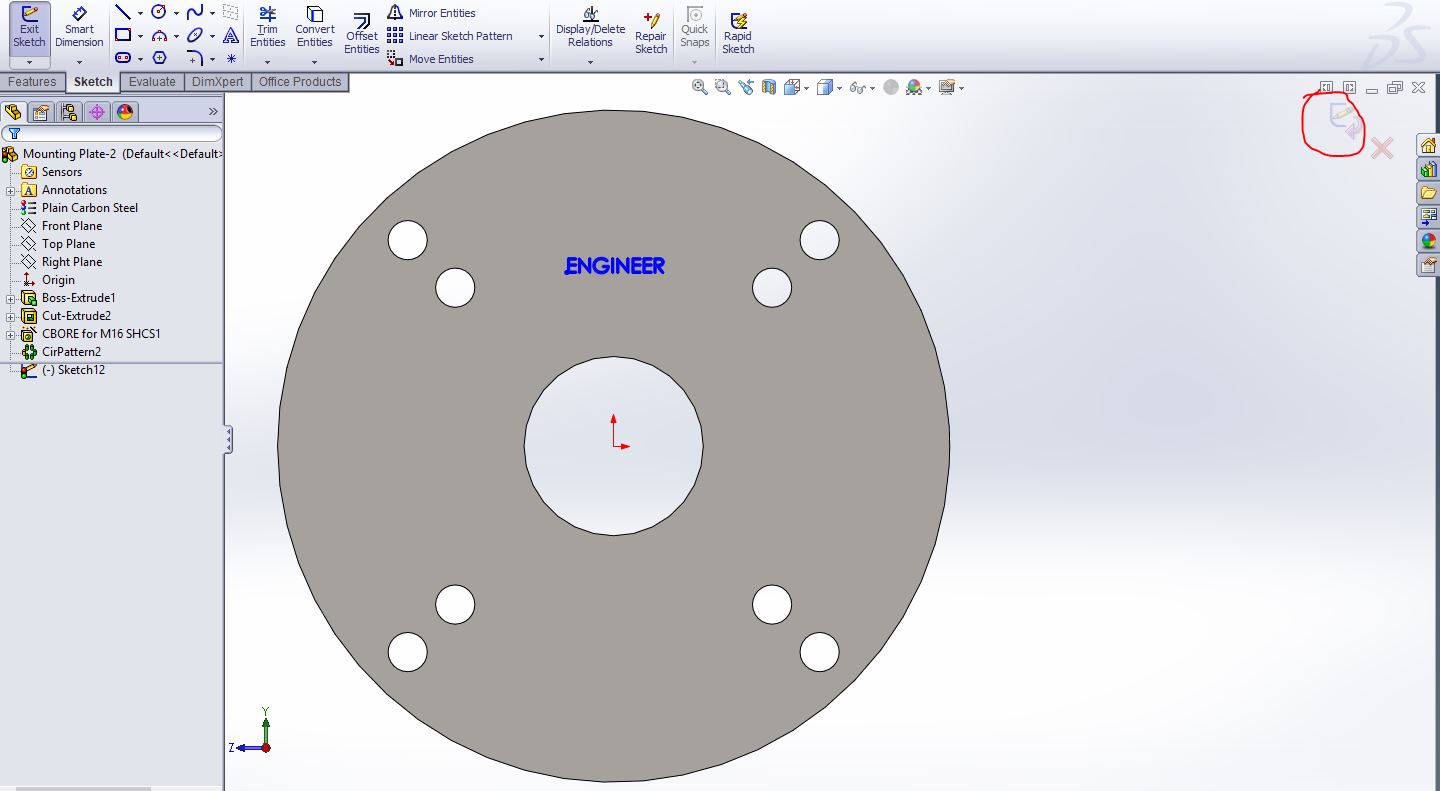Open ConfigurationManager panel tab
The image size is (1440, 791).
[69, 112]
